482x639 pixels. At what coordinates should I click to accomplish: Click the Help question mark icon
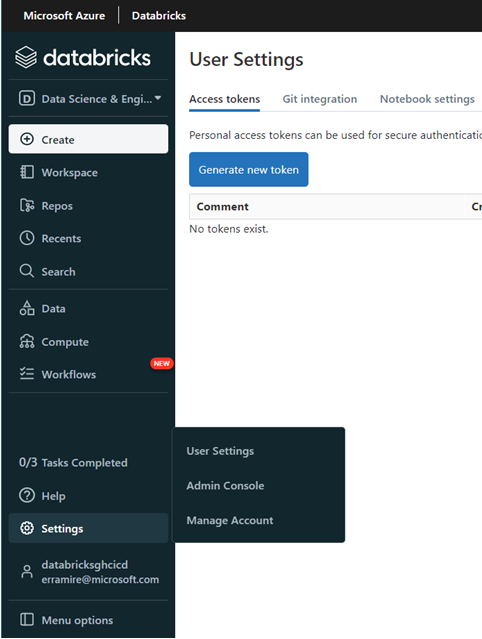[x=27, y=496]
